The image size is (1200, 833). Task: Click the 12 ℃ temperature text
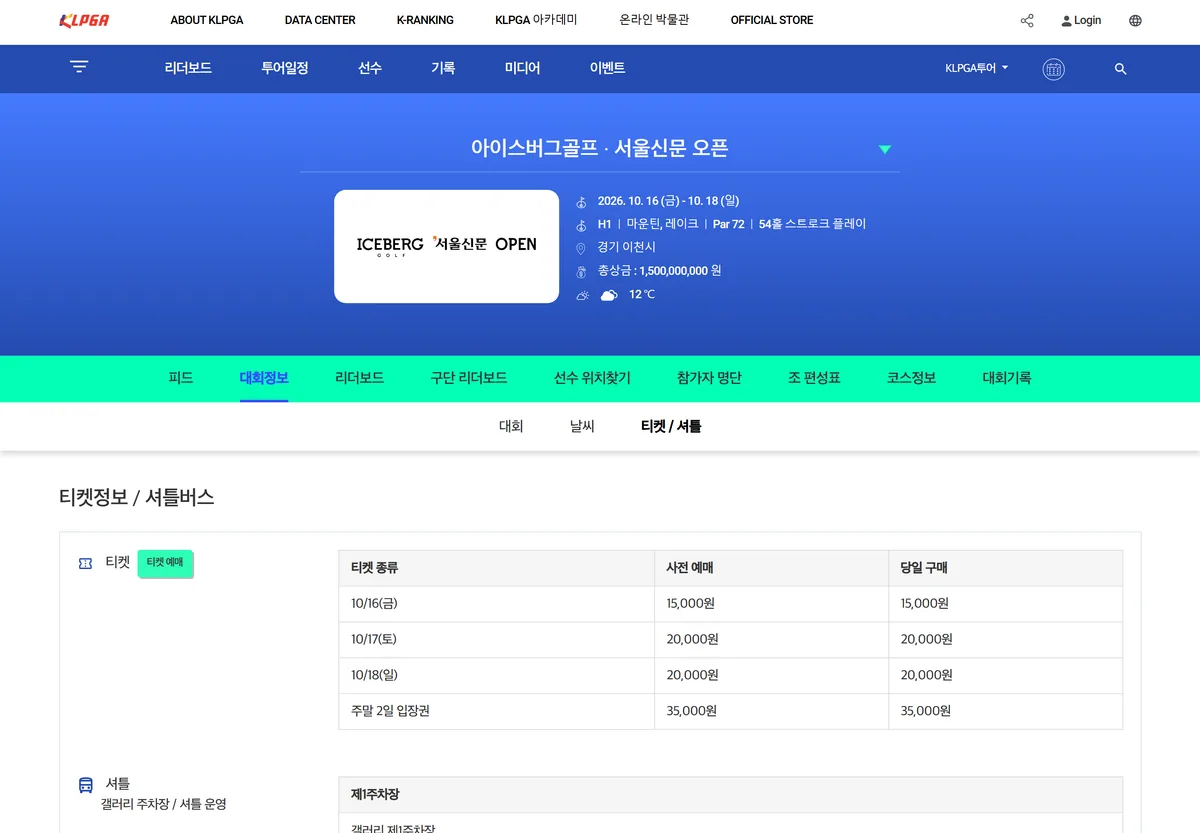pos(642,295)
